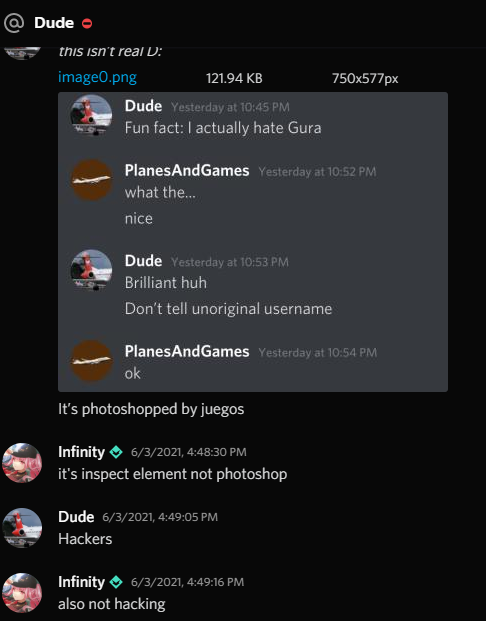Image resolution: width=486 pixels, height=621 pixels.
Task: Click the partially visible avatar at top
Action: 22,53
